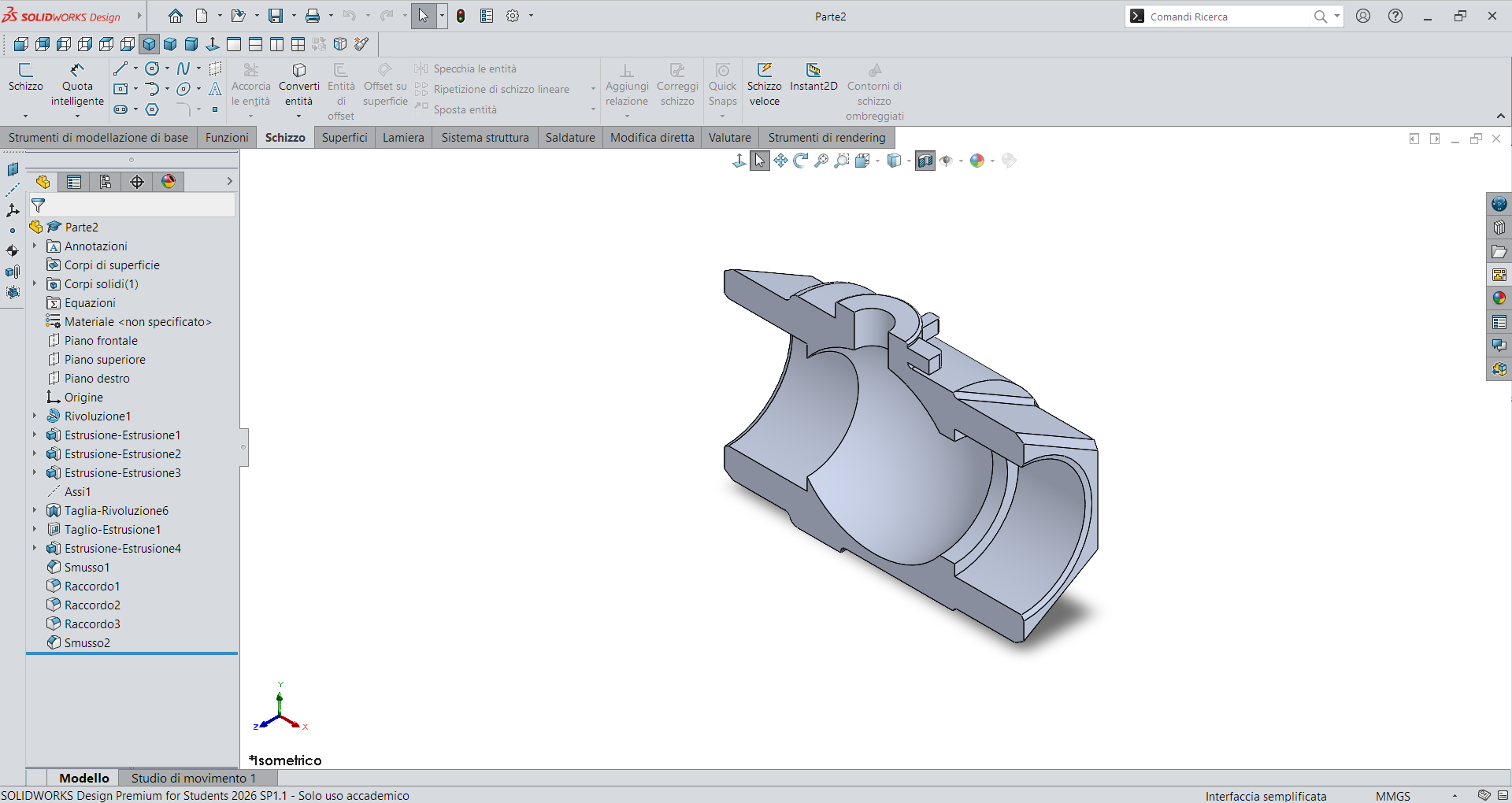Switch to the Funzioni tab
The image size is (1512, 803).
(x=227, y=137)
